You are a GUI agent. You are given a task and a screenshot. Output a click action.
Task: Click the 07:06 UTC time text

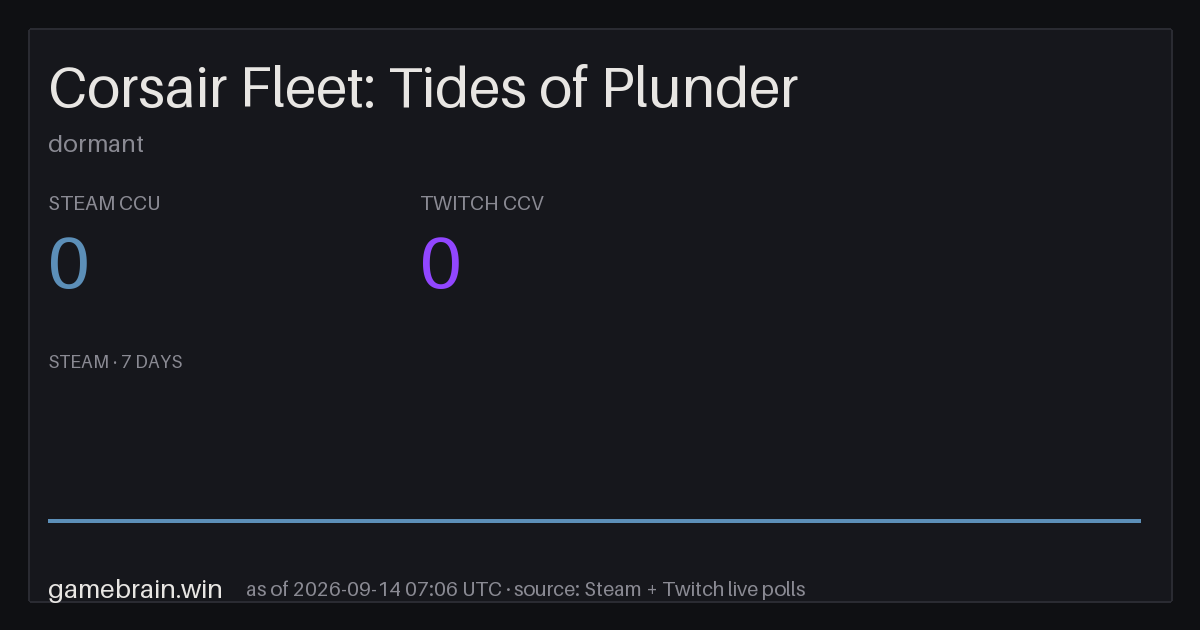[455, 589]
